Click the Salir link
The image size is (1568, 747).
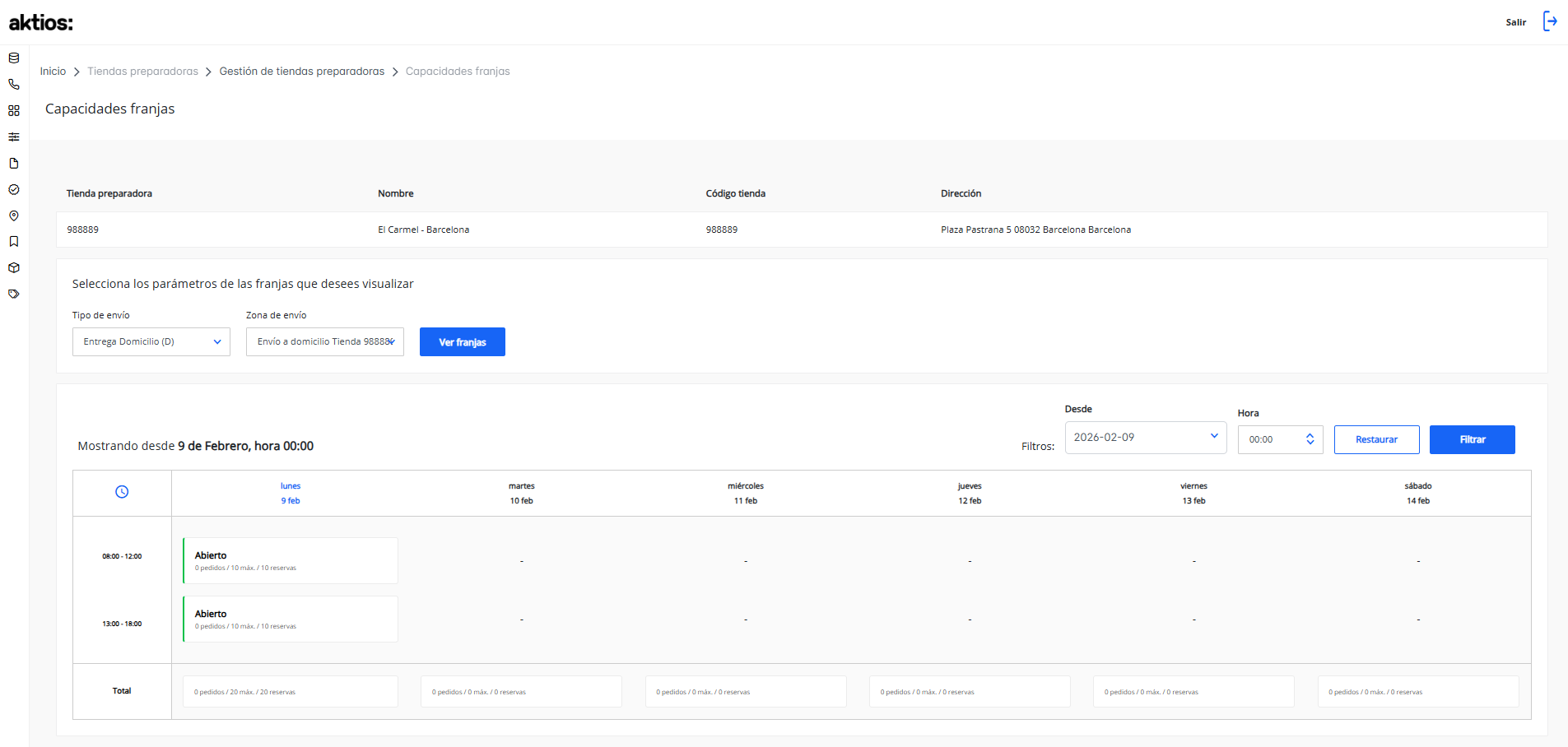pyautogui.click(x=1516, y=22)
